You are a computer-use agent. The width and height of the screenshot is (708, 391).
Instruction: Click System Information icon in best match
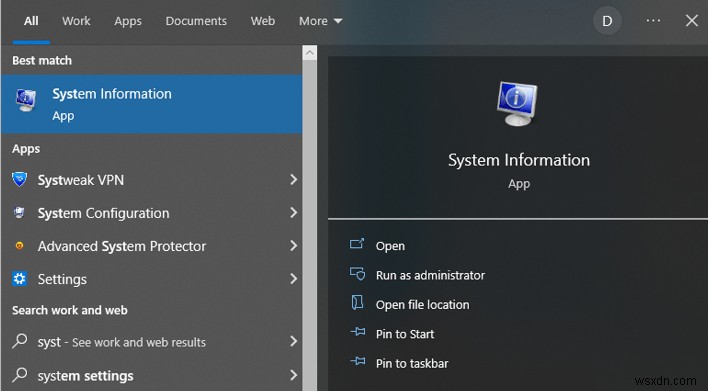tap(26, 100)
